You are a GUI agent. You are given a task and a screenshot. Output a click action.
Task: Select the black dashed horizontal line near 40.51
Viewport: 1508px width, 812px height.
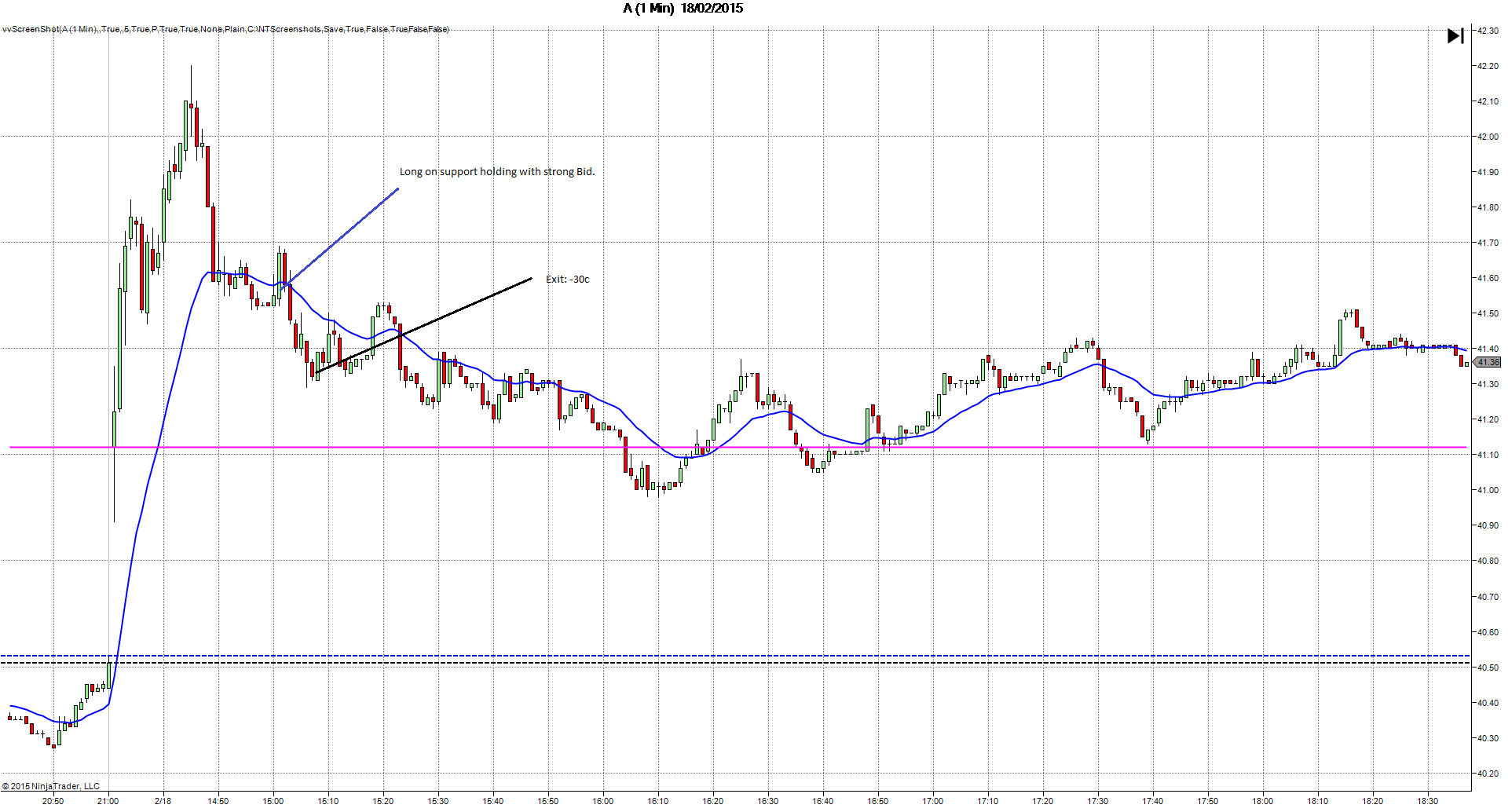(735, 663)
